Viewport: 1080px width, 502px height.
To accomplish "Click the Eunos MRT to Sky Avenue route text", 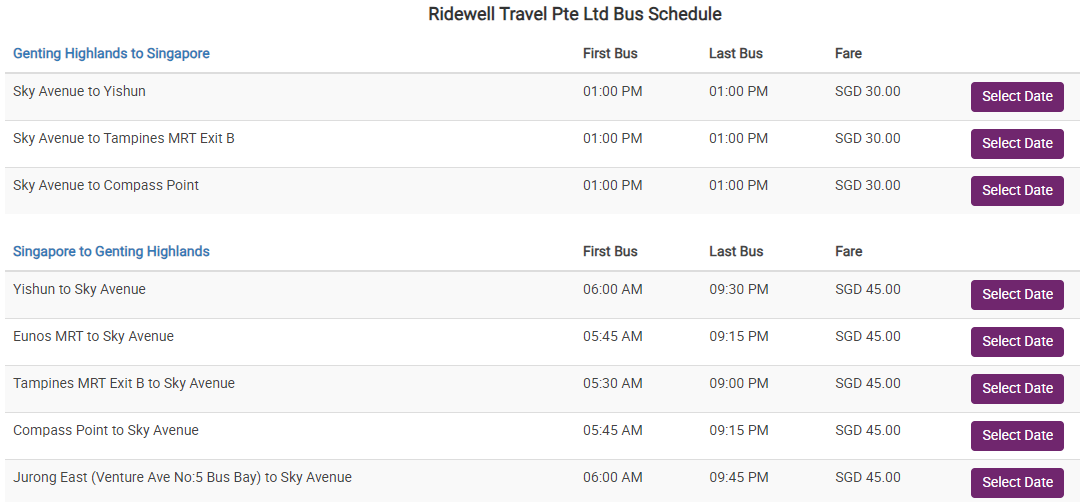I will pyautogui.click(x=93, y=336).
